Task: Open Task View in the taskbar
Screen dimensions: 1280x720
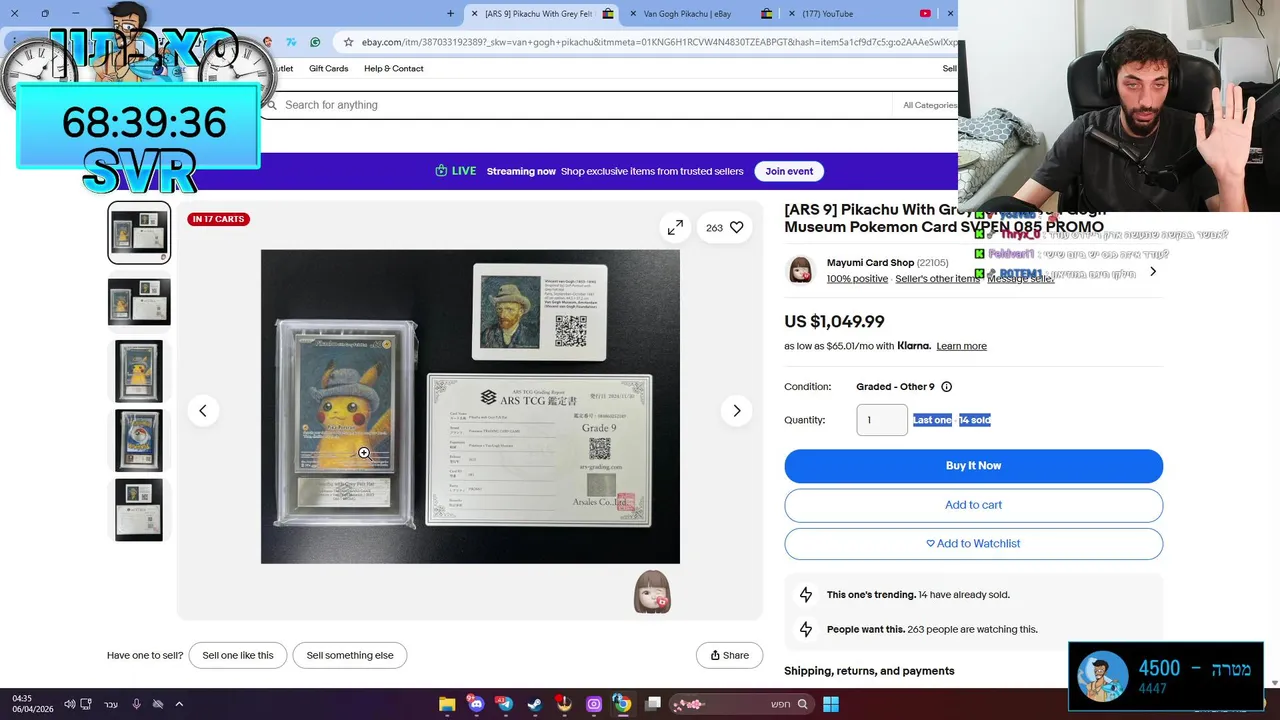Action: [x=653, y=704]
